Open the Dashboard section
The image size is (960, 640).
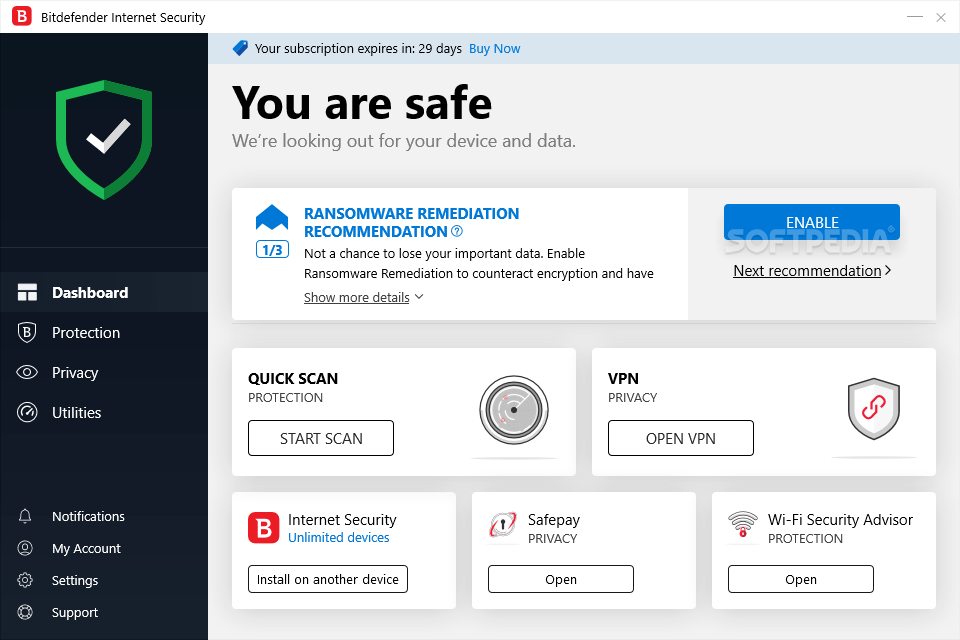point(104,292)
